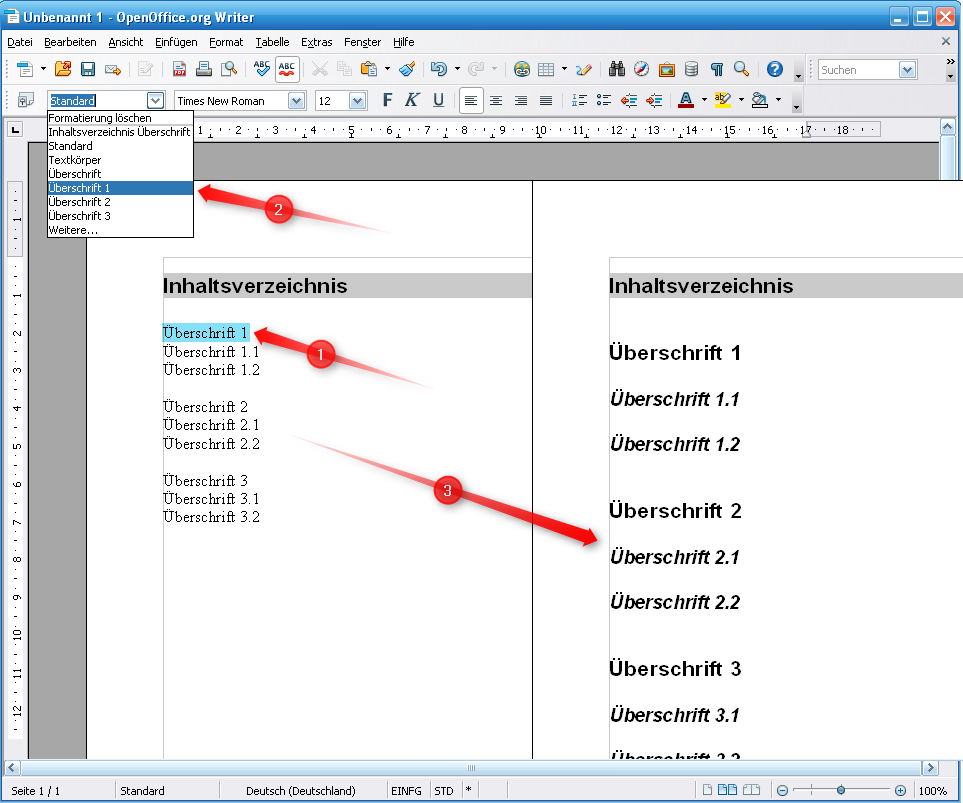The height and width of the screenshot is (803, 963).
Task: Open the Navigator
Action: 641,70
